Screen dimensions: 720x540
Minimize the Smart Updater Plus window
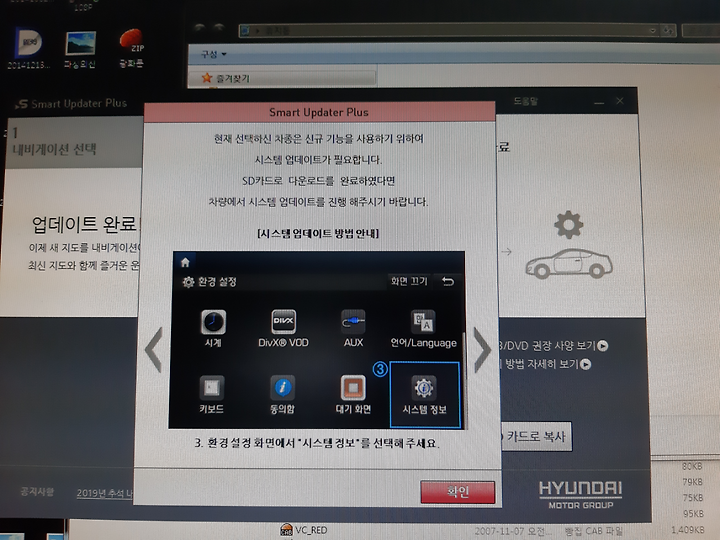click(x=599, y=102)
